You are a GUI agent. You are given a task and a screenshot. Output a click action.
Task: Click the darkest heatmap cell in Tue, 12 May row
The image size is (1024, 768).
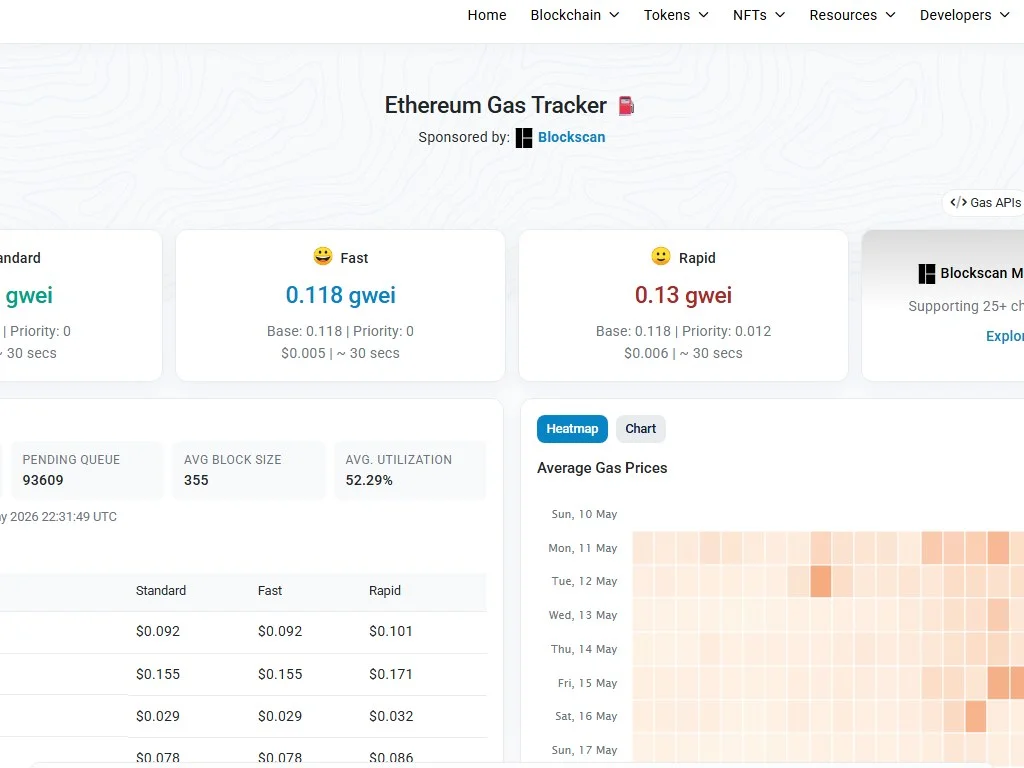click(x=821, y=581)
